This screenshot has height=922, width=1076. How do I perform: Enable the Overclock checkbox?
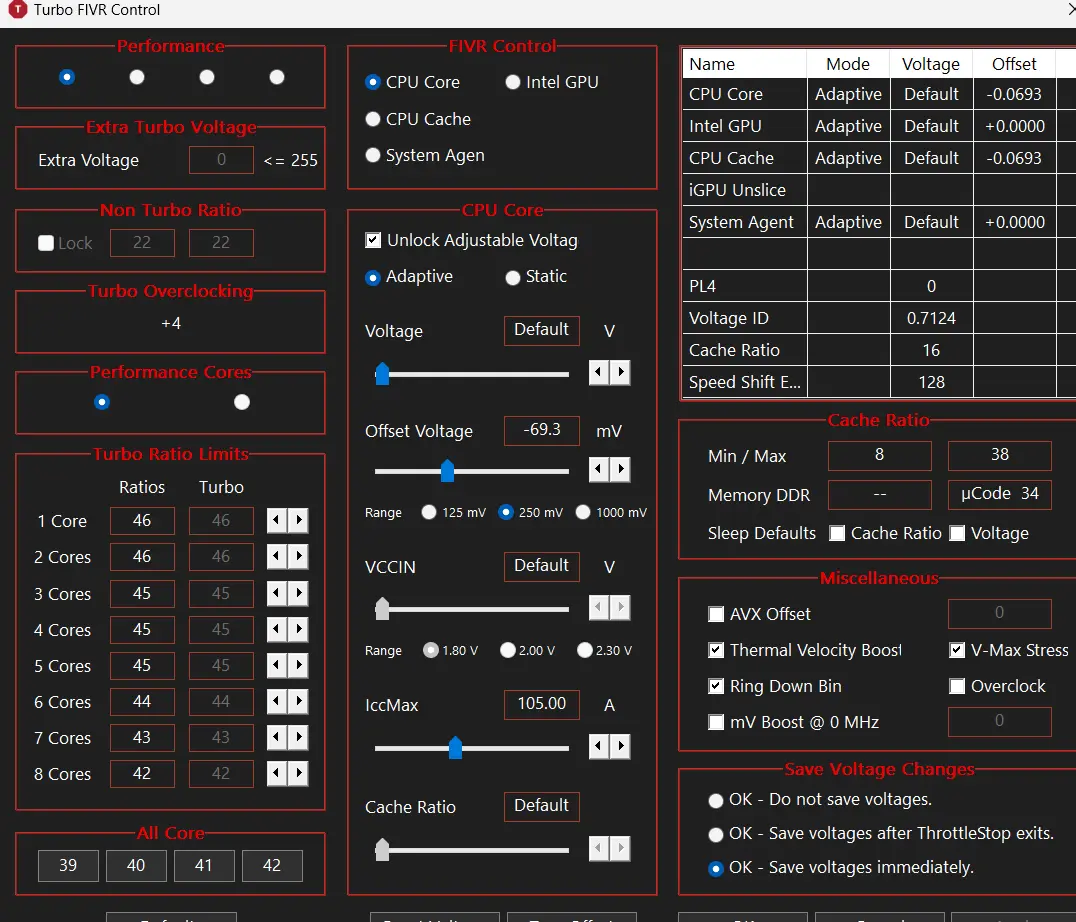coord(957,686)
